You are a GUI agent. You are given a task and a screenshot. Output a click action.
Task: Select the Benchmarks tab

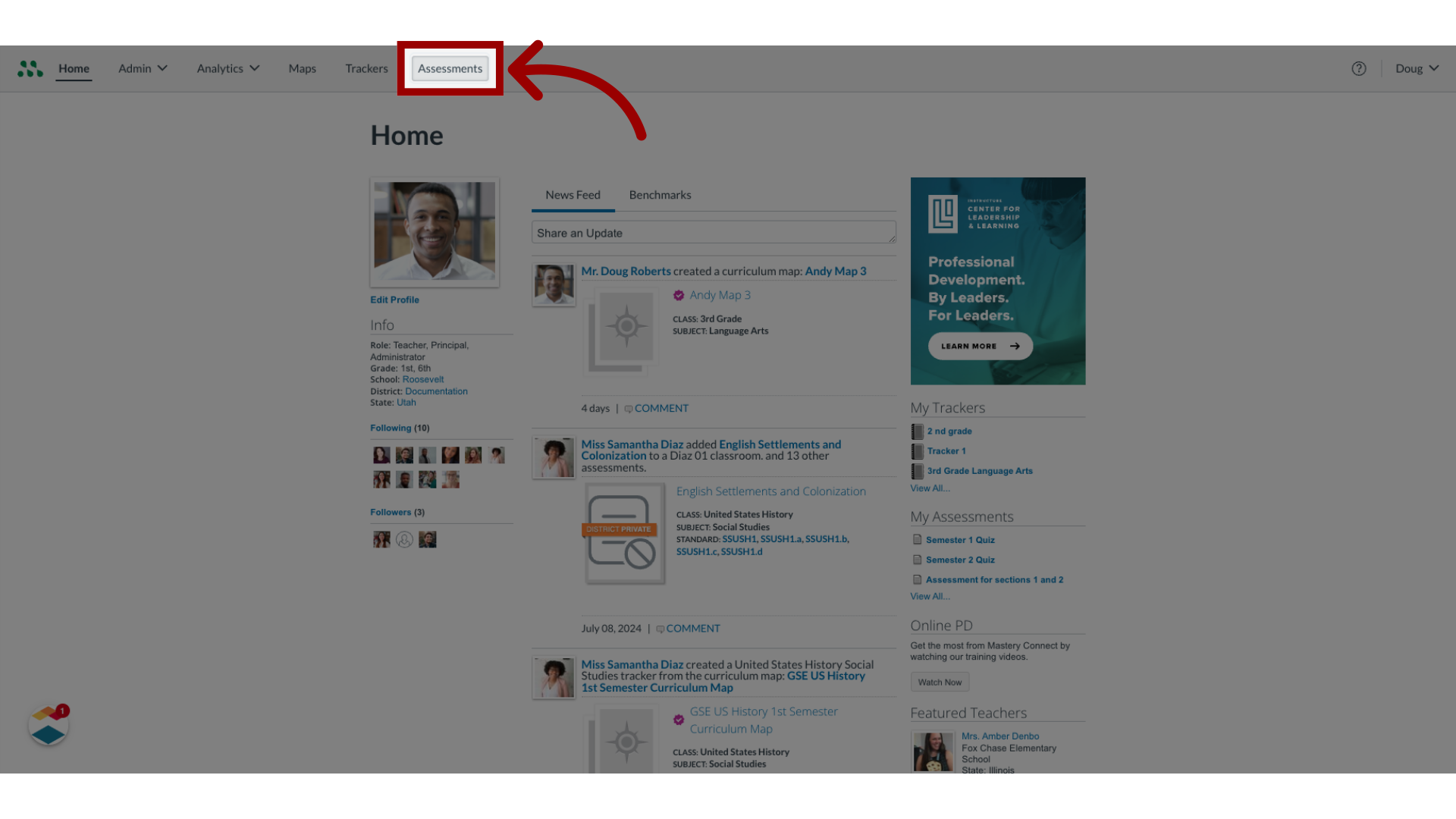point(660,194)
